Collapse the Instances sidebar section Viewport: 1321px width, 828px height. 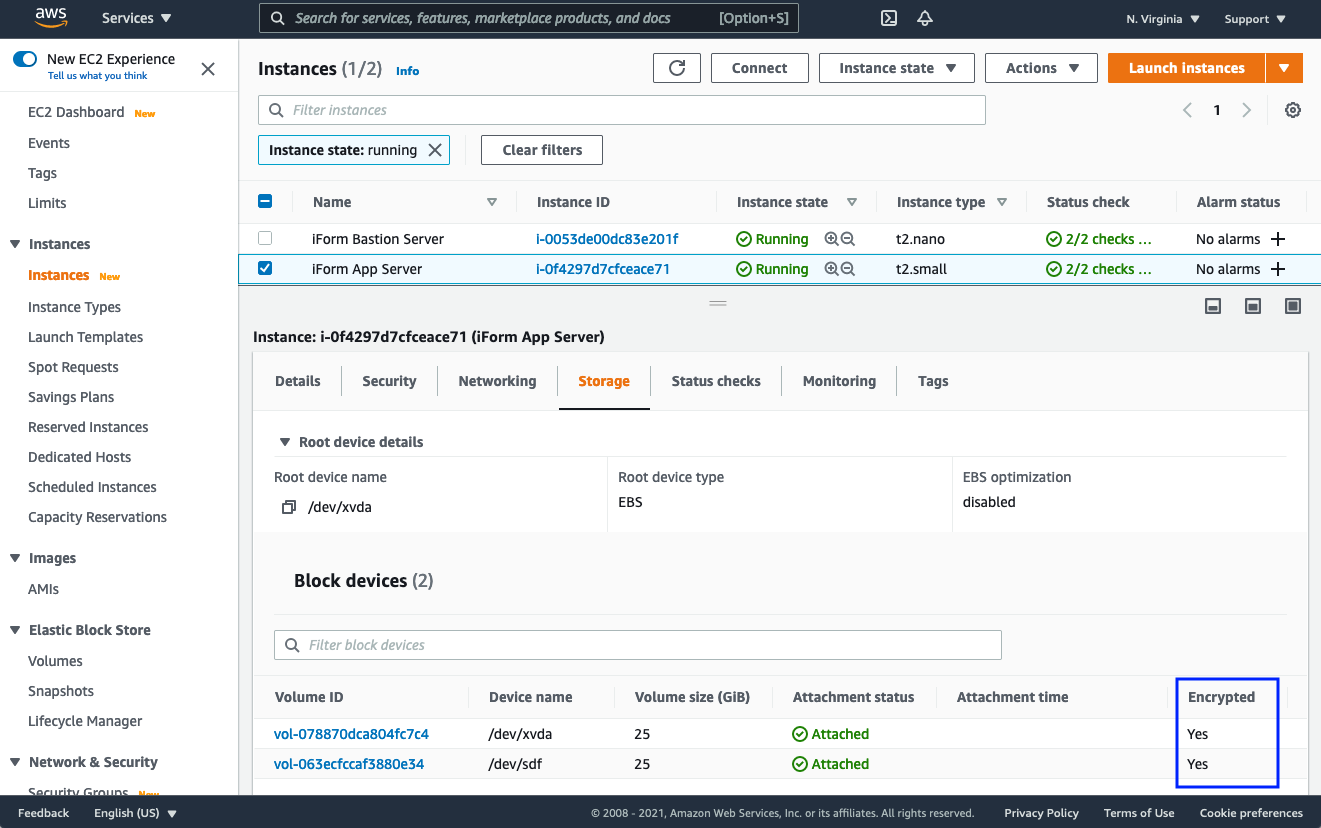15,244
